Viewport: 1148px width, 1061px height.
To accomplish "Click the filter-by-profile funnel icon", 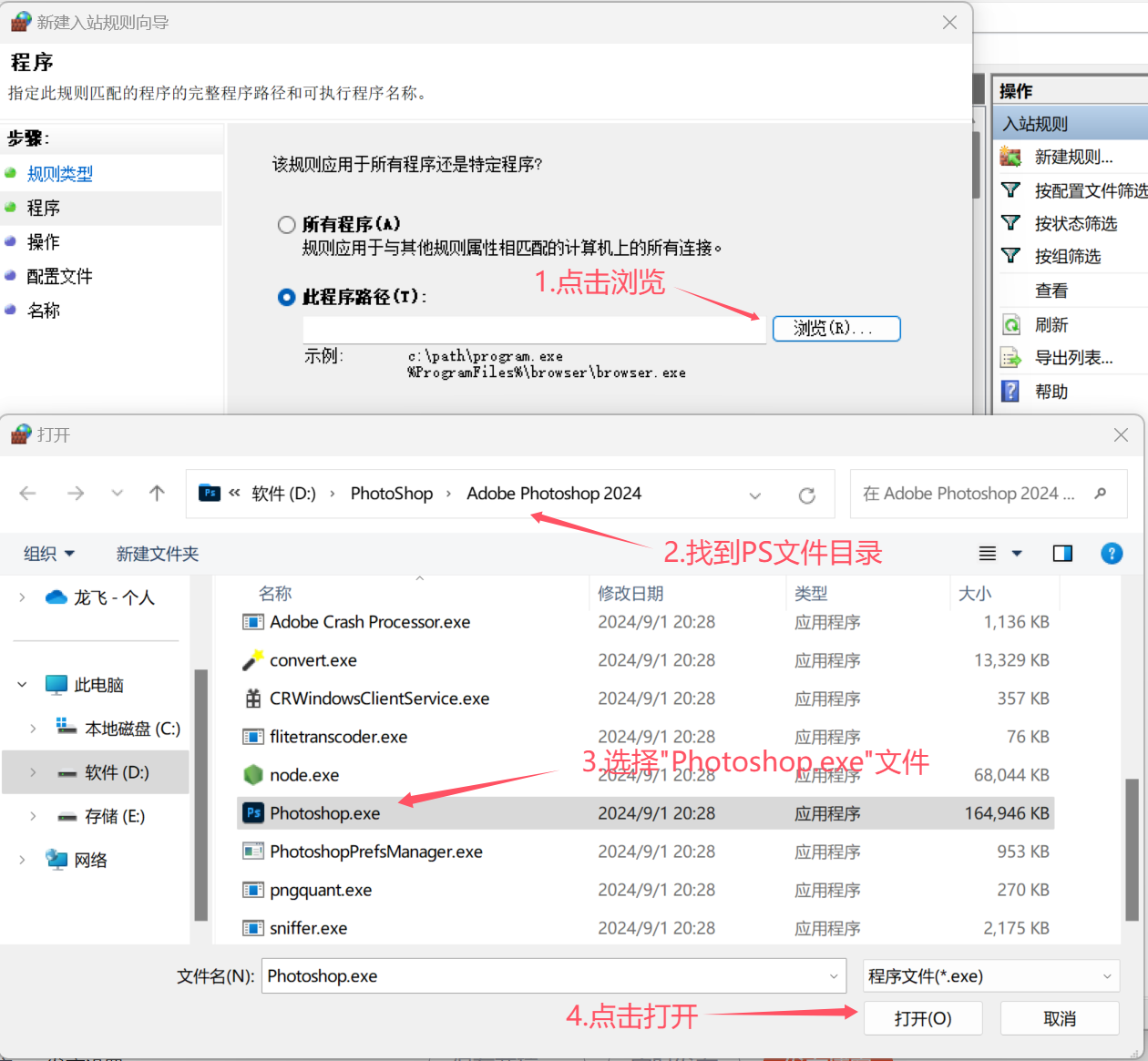I will (x=1010, y=190).
